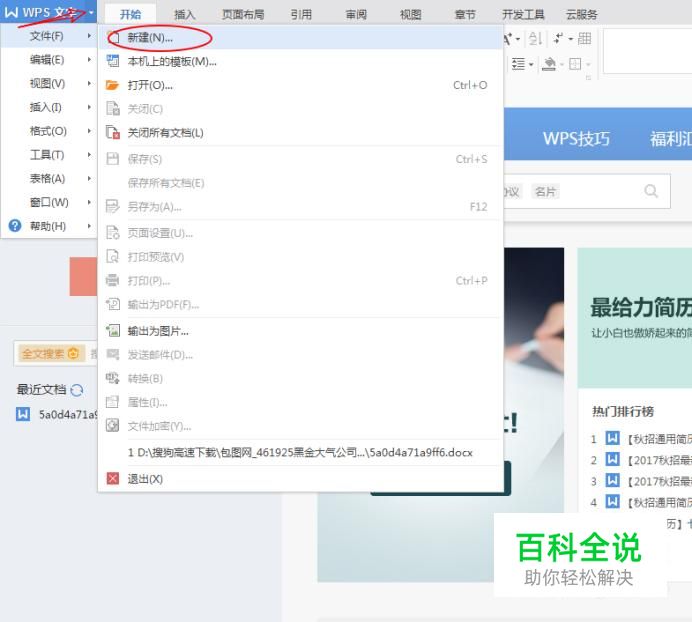
Task: Open recent document 5a0d4a71a9 in sidebar list
Action: [x=56, y=414]
